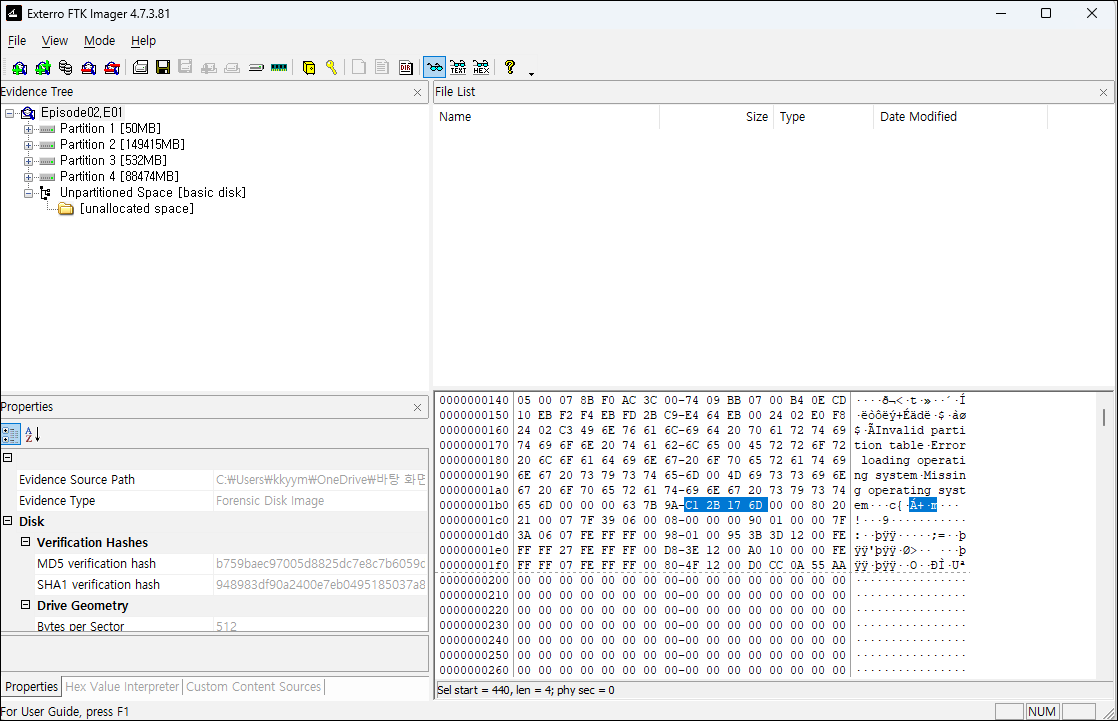This screenshot has width=1118, height=721.
Task: Switch to the Custom Content Sources tab
Action: (253, 687)
